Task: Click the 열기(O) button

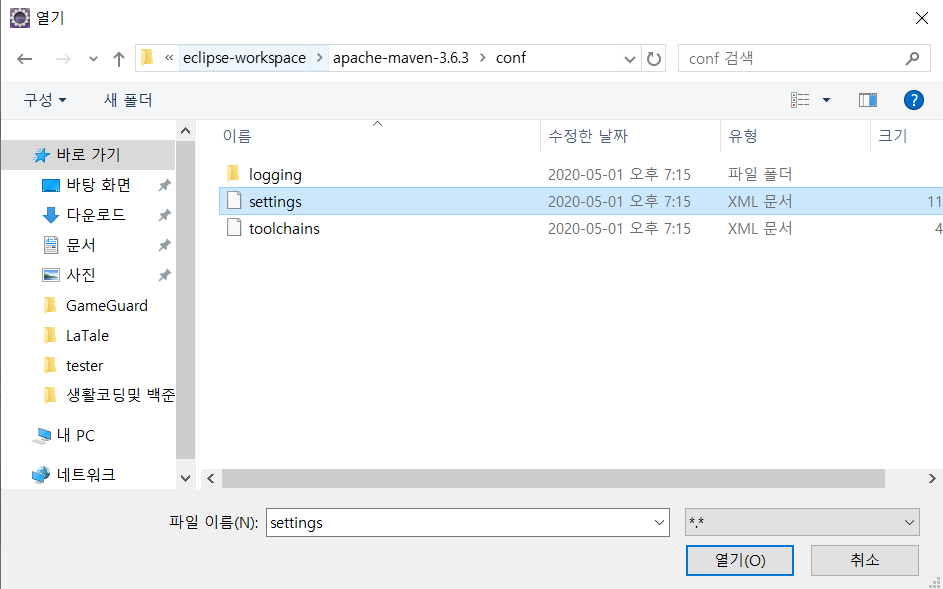Action: coord(740,560)
